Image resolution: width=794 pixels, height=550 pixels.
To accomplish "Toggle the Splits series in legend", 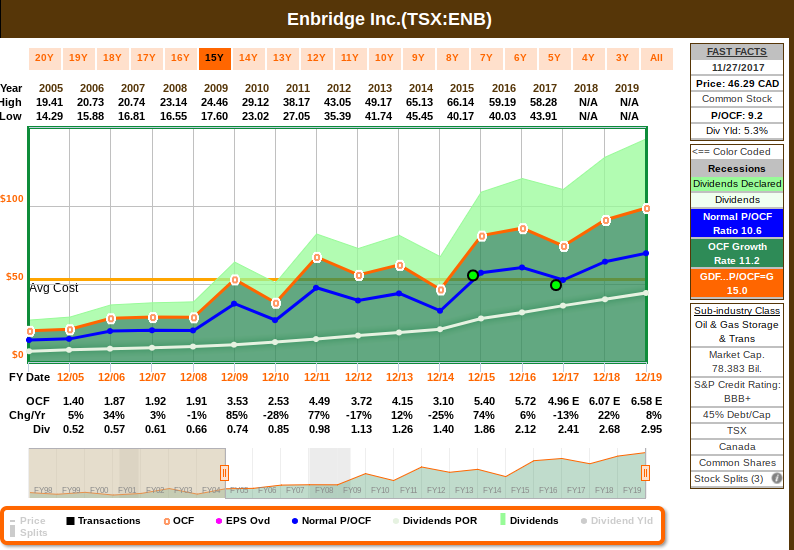I will 29,532.
